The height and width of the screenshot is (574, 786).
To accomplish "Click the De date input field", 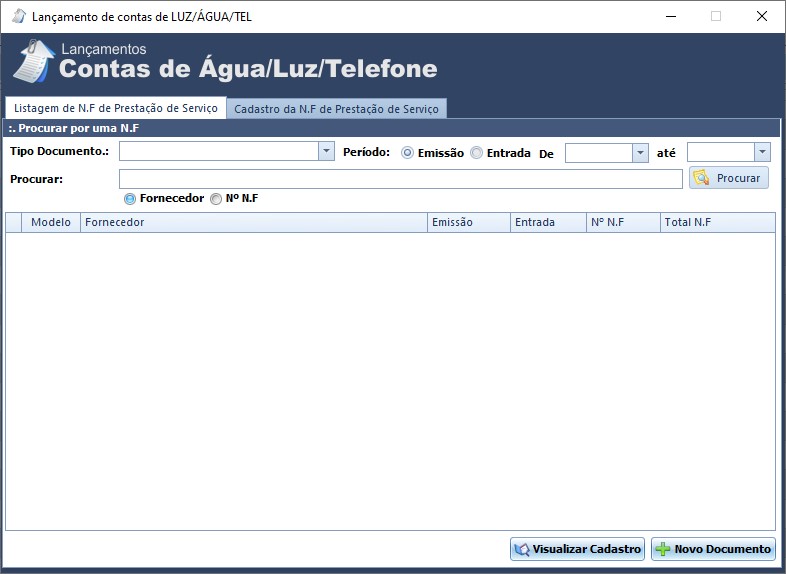I will (599, 153).
